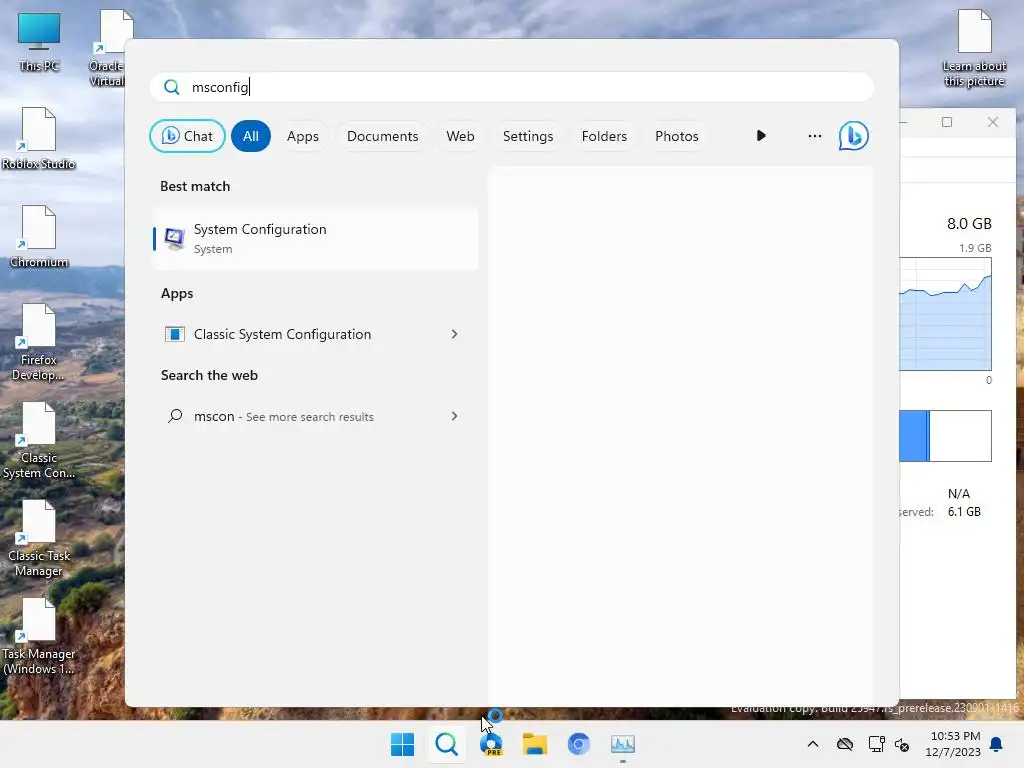Switch to the Apps filter tab
The width and height of the screenshot is (1024, 768).
[302, 136]
